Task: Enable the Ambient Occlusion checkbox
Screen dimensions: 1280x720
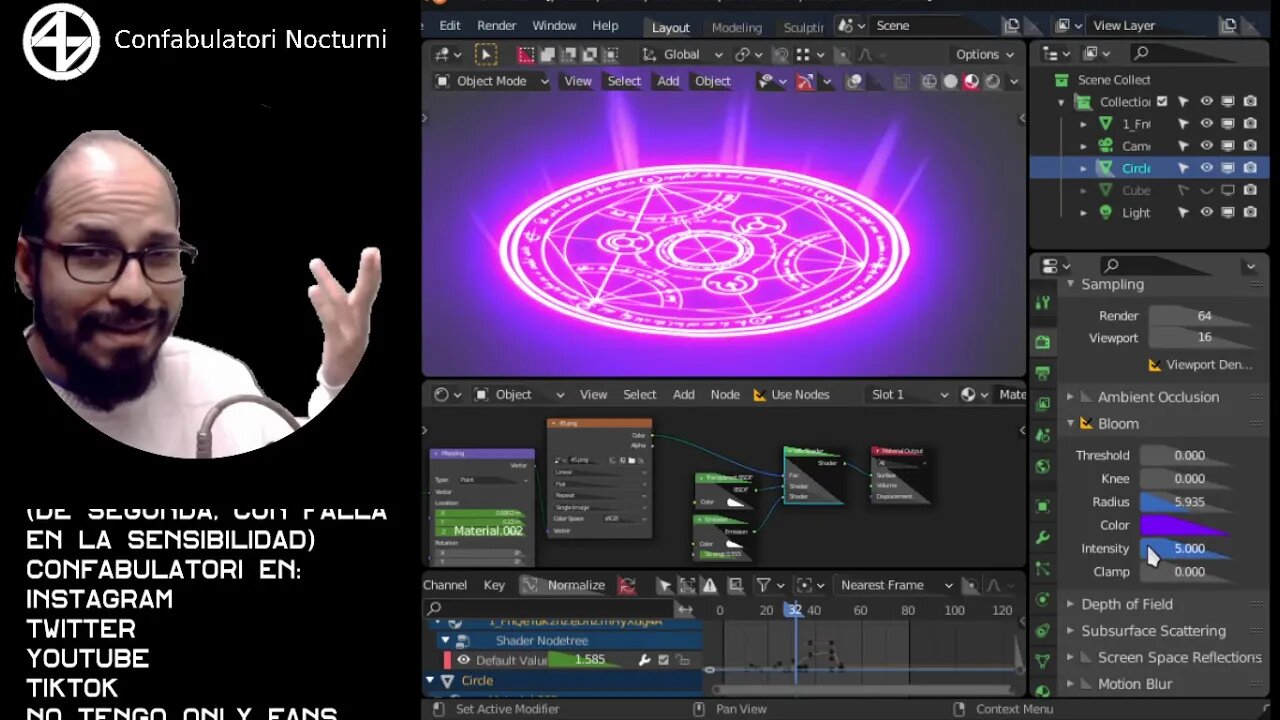Action: (1086, 397)
